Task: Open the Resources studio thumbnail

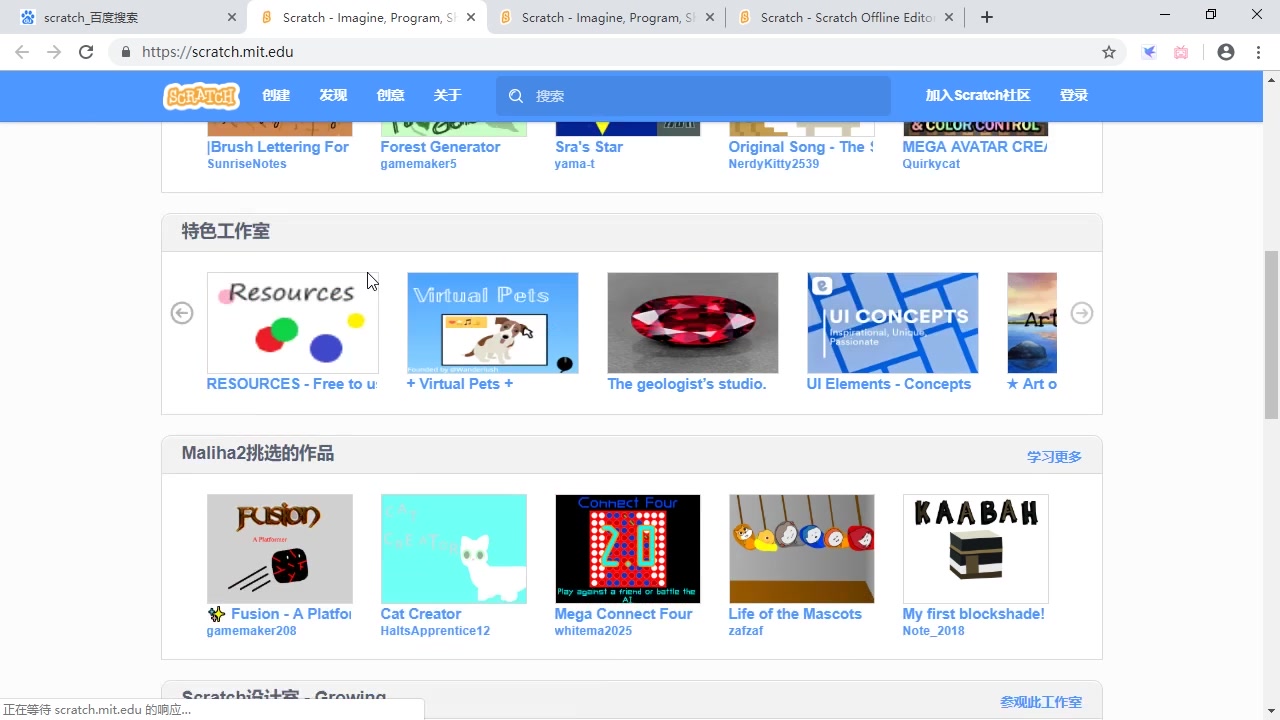Action: (x=293, y=323)
